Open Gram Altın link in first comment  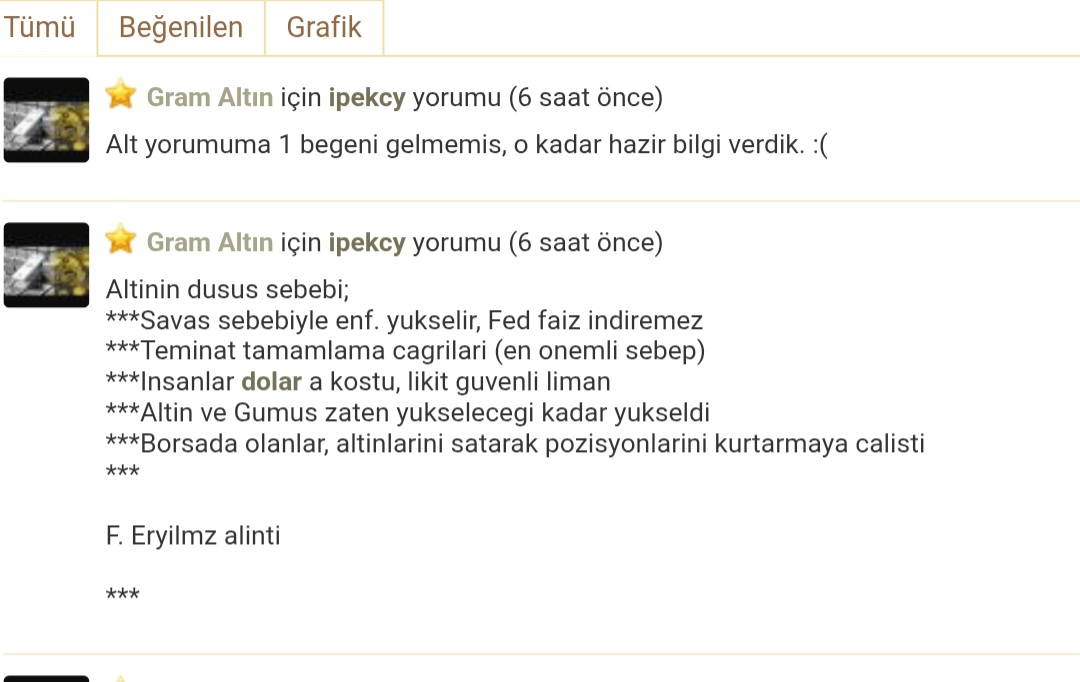(210, 98)
